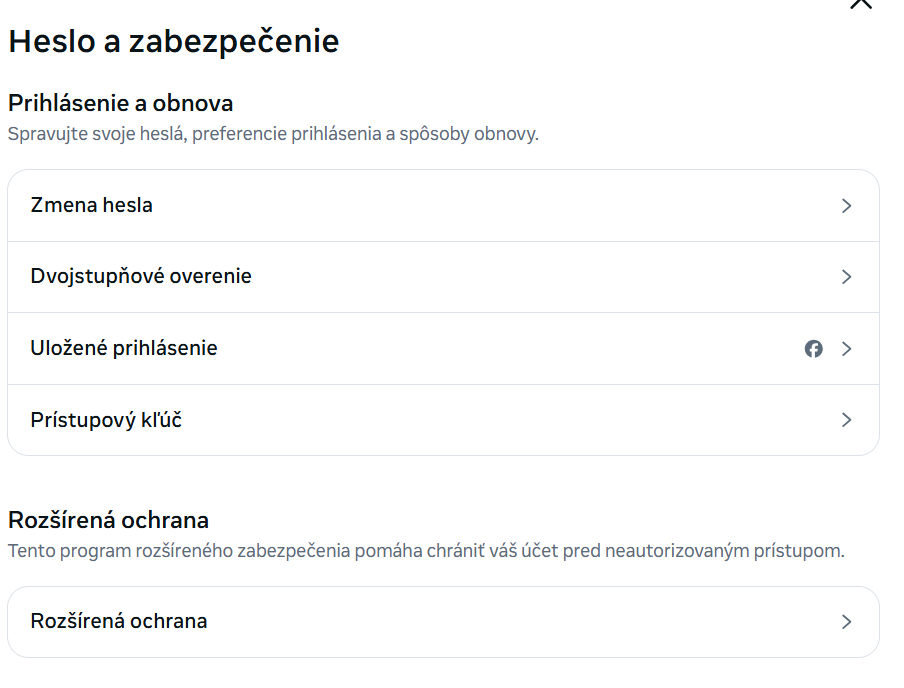Click the 'Spravujte svoje heslá' description text
This screenshot has width=904, height=688.
[x=272, y=133]
